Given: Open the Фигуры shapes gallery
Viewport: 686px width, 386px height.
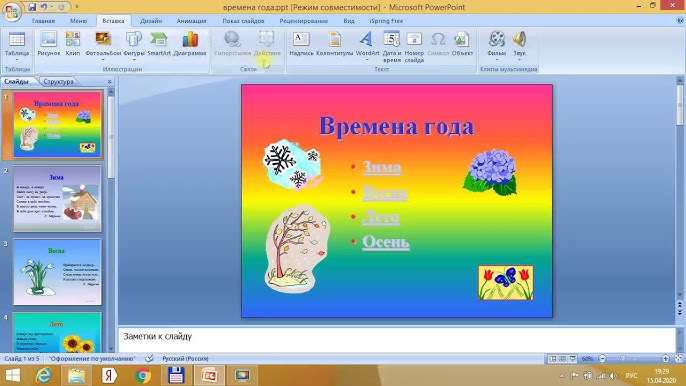Looking at the screenshot, I should coord(134,46).
